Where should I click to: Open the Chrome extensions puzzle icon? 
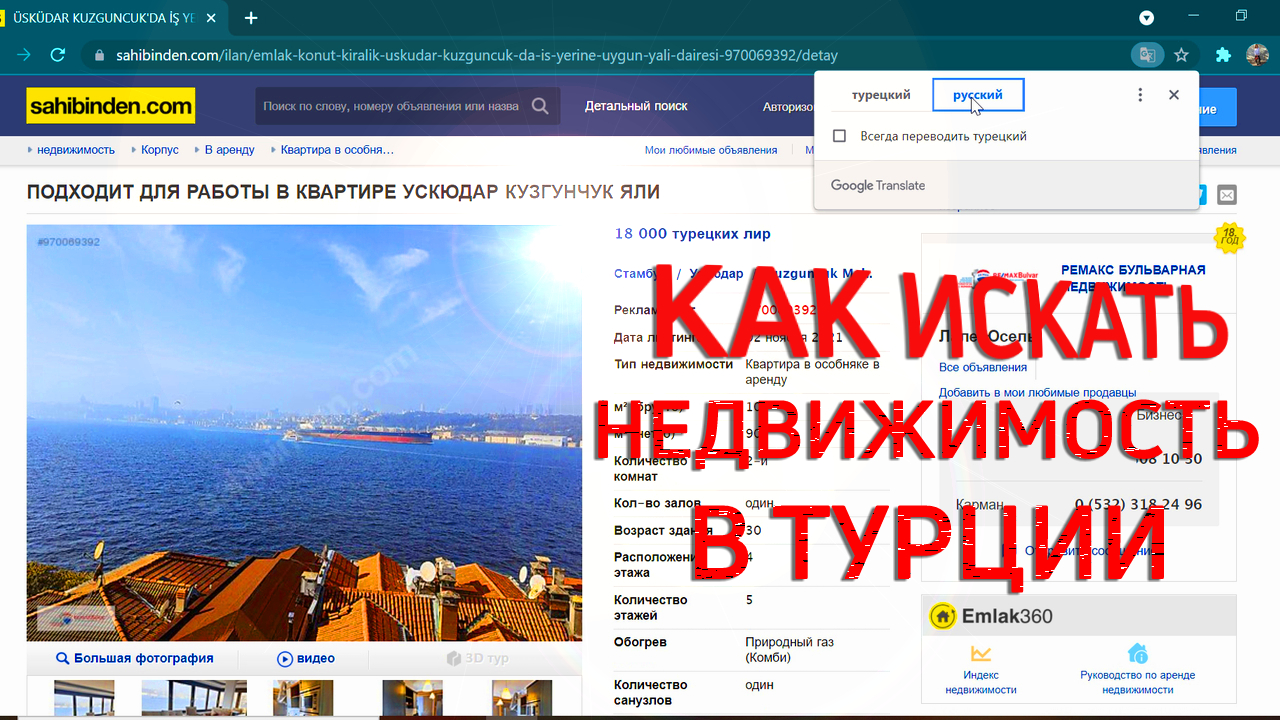tap(1223, 55)
